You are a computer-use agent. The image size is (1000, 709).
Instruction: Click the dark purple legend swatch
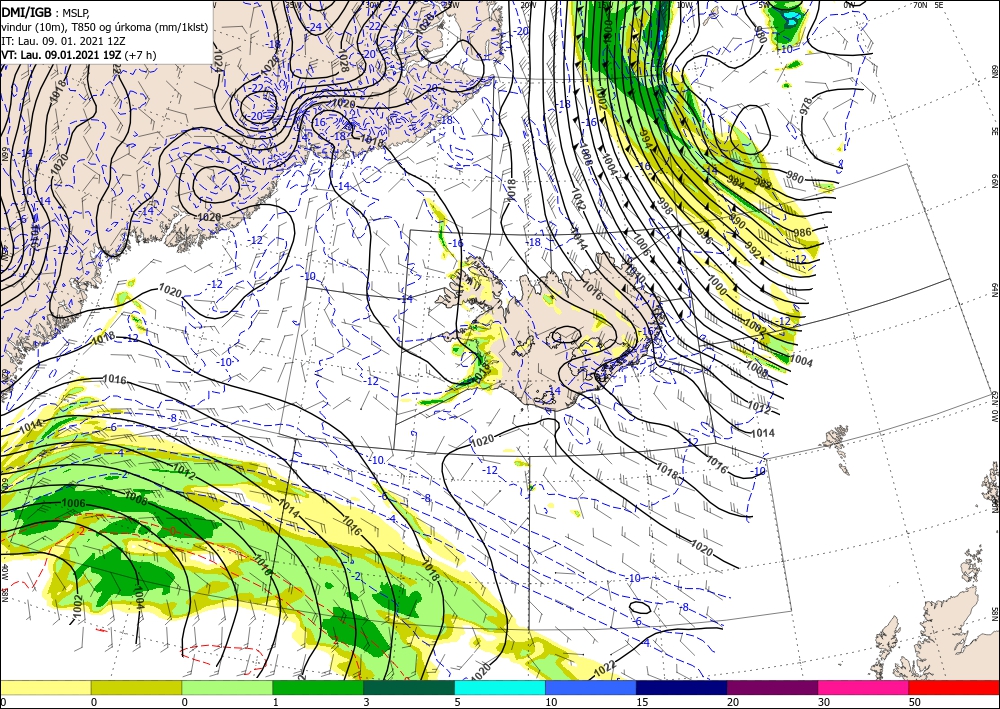point(772,687)
